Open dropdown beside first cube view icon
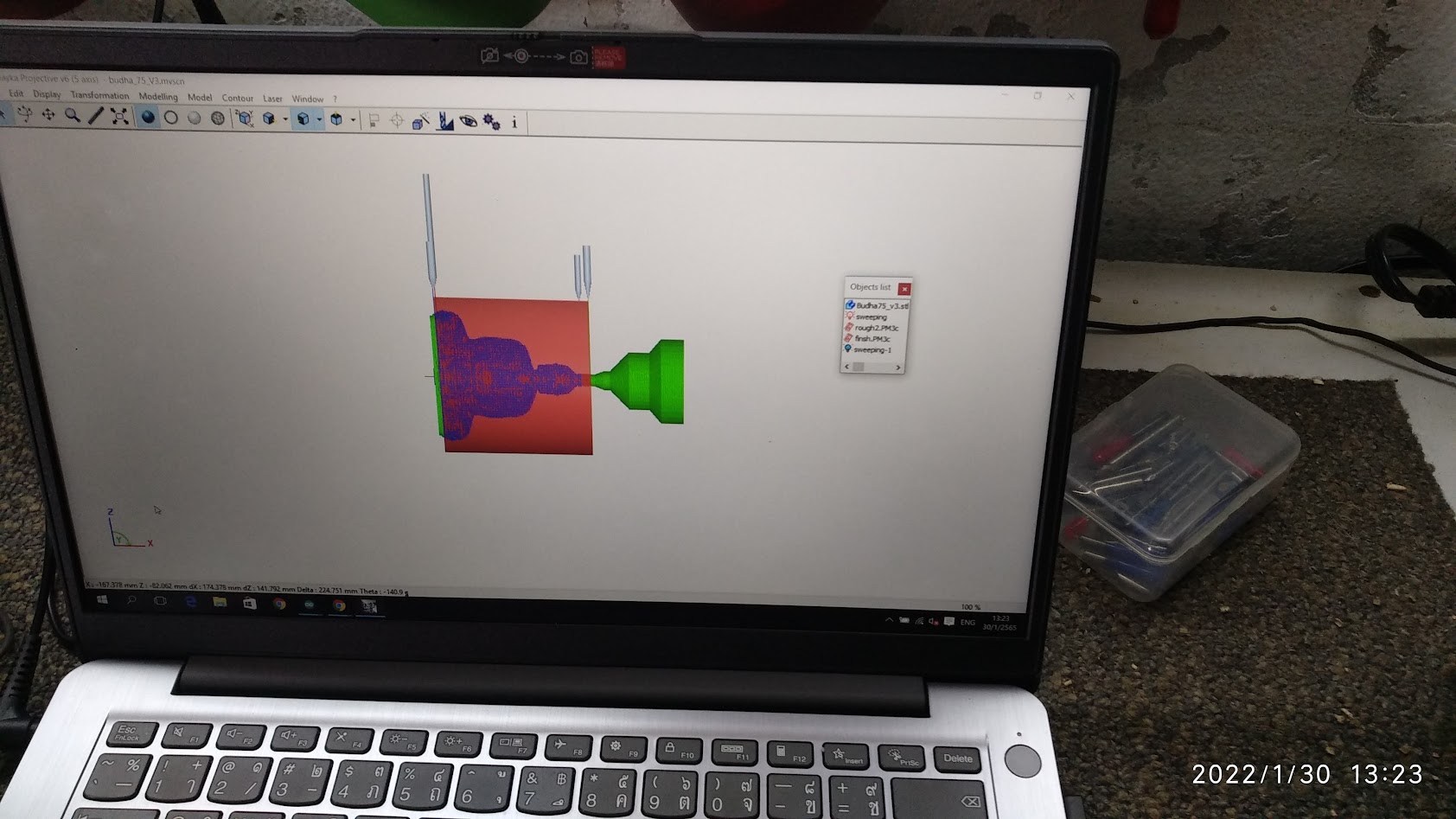 point(284,119)
